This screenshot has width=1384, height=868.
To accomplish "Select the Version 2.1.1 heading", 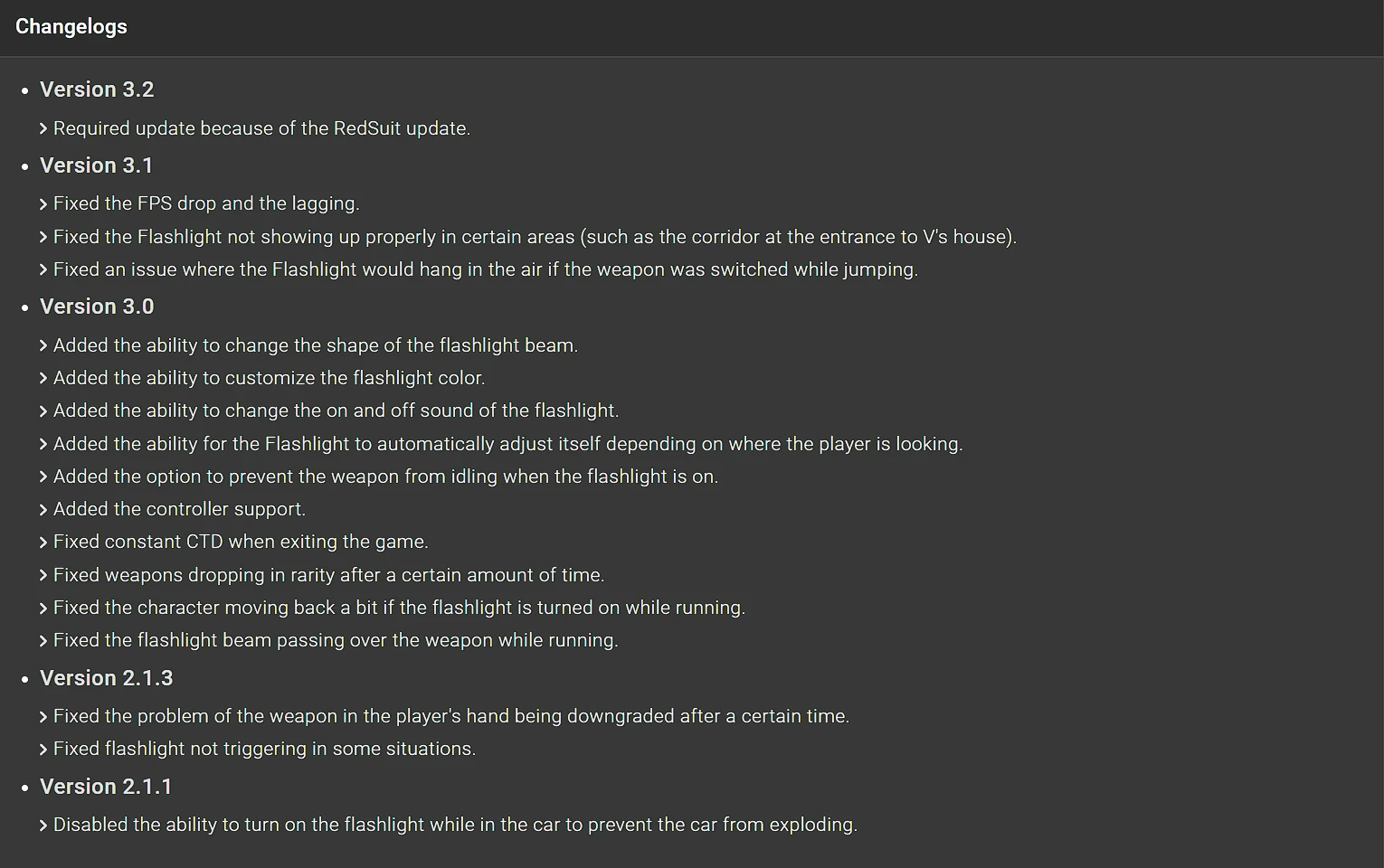I will pos(106,787).
